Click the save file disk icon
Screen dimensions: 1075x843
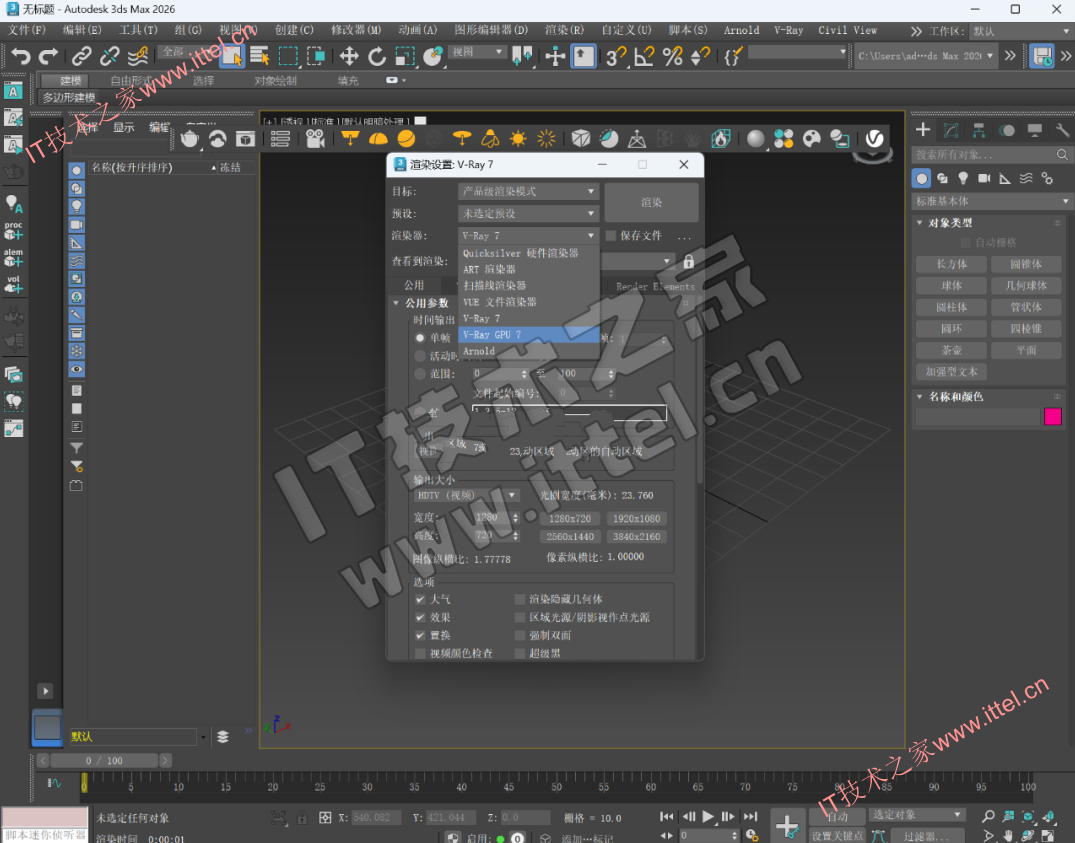tap(1042, 56)
